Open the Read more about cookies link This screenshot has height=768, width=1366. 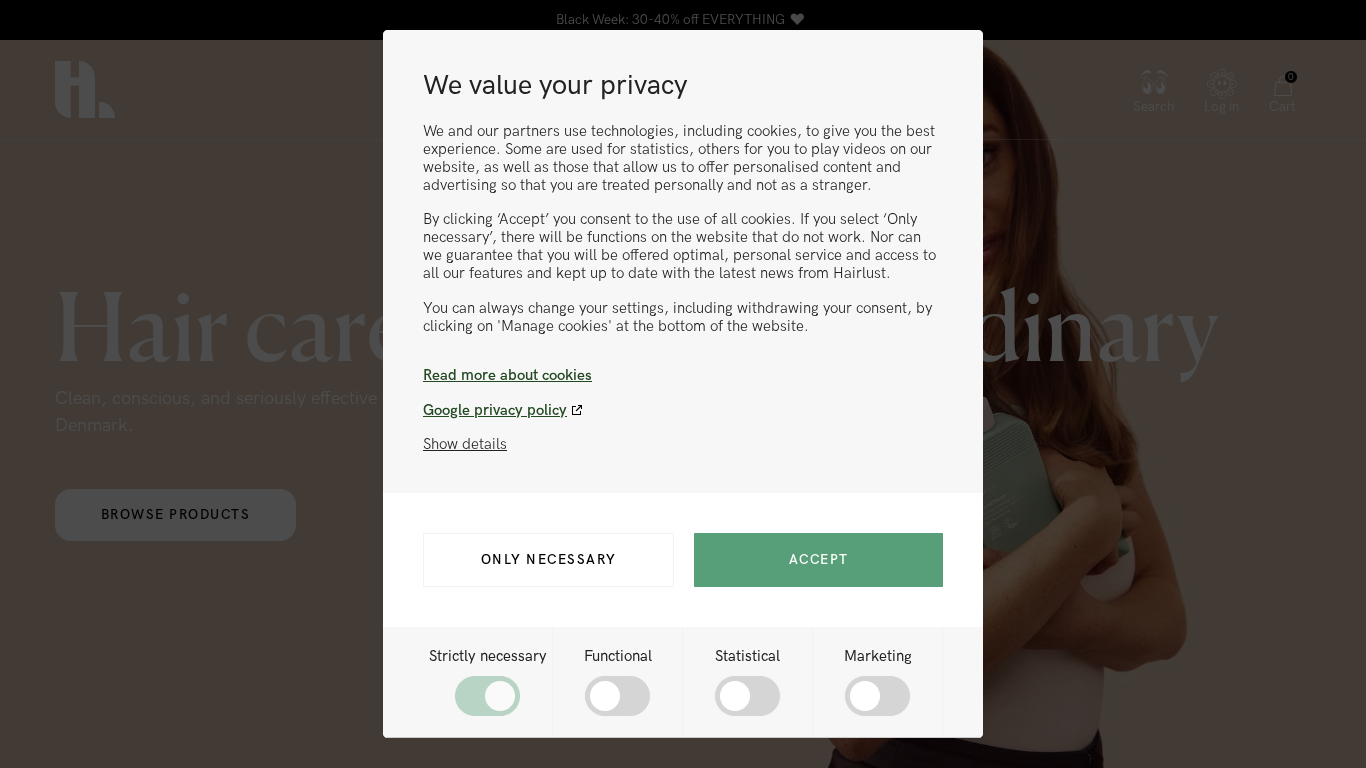pos(507,375)
